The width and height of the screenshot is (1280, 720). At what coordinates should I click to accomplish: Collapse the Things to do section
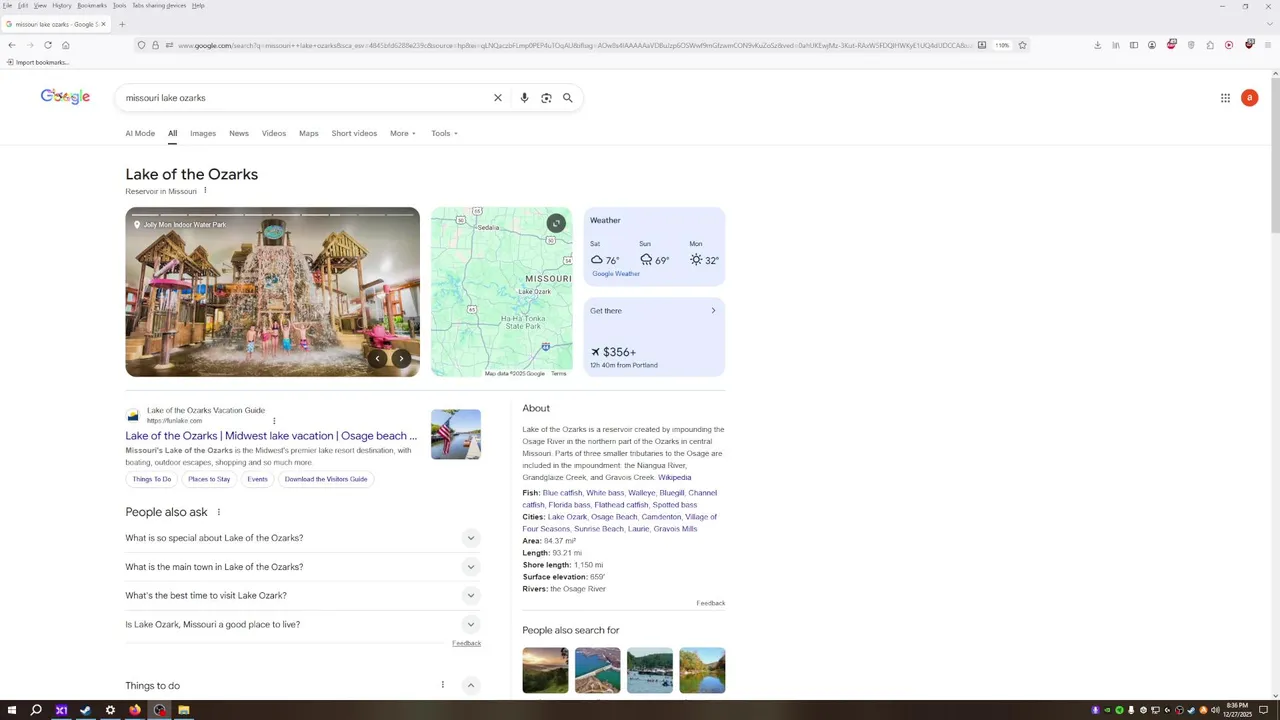coord(470,685)
